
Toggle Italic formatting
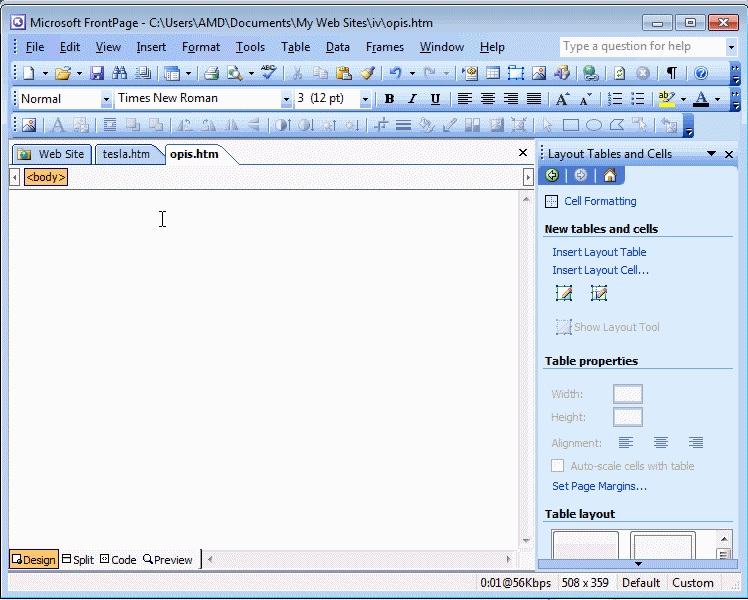pos(412,99)
